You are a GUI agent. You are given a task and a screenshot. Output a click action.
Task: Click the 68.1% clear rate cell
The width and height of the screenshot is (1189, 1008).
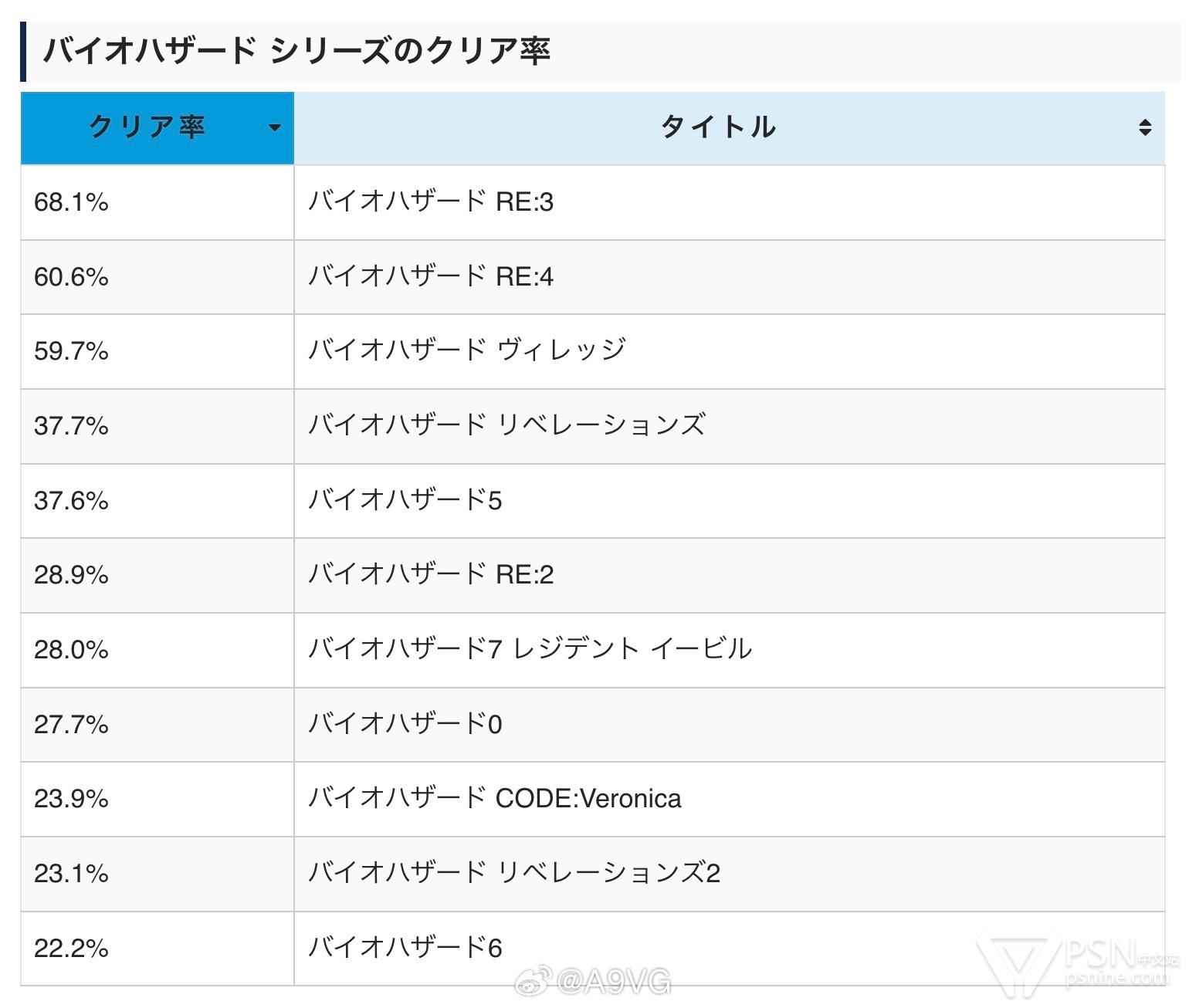pos(158,202)
